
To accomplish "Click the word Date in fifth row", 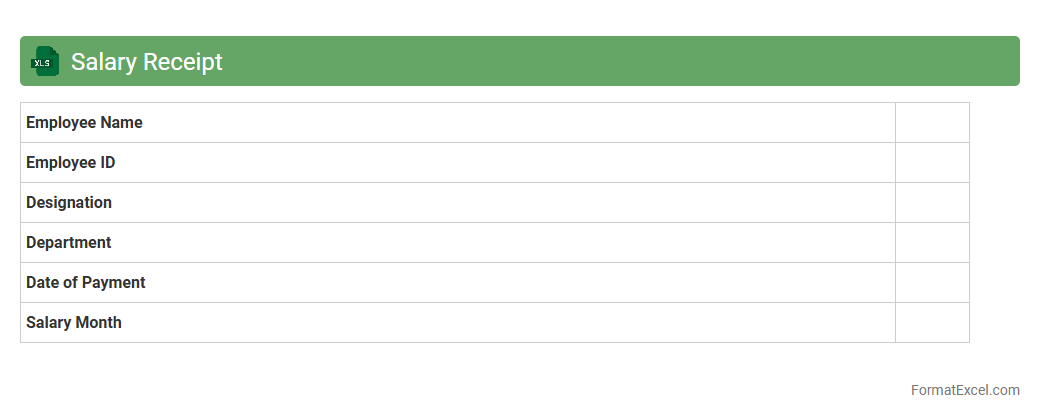I will point(43,283).
